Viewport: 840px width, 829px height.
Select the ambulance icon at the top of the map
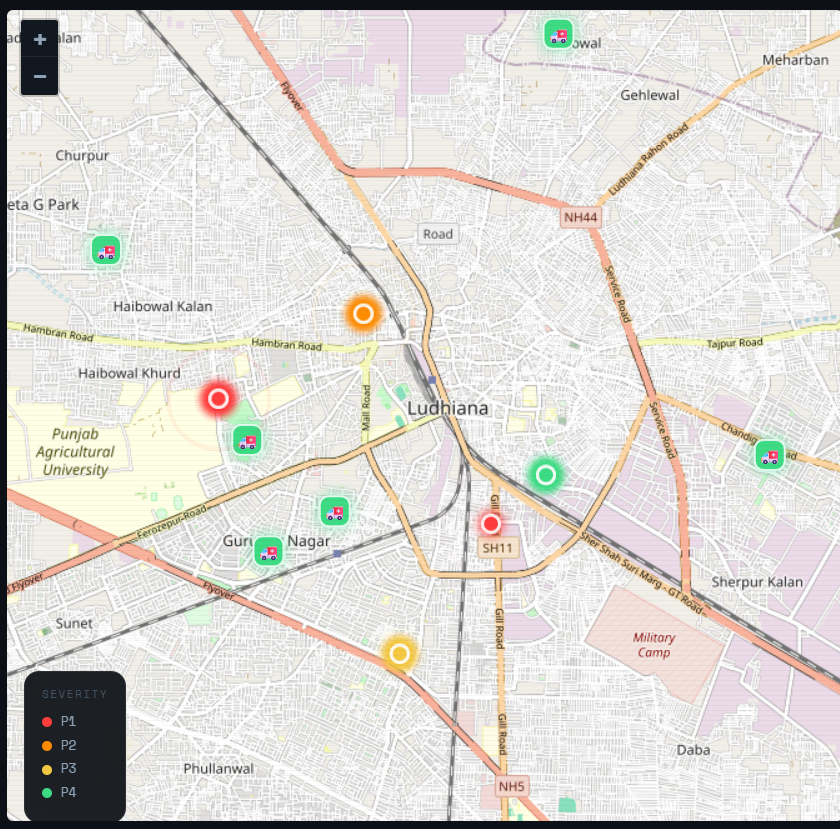click(558, 34)
